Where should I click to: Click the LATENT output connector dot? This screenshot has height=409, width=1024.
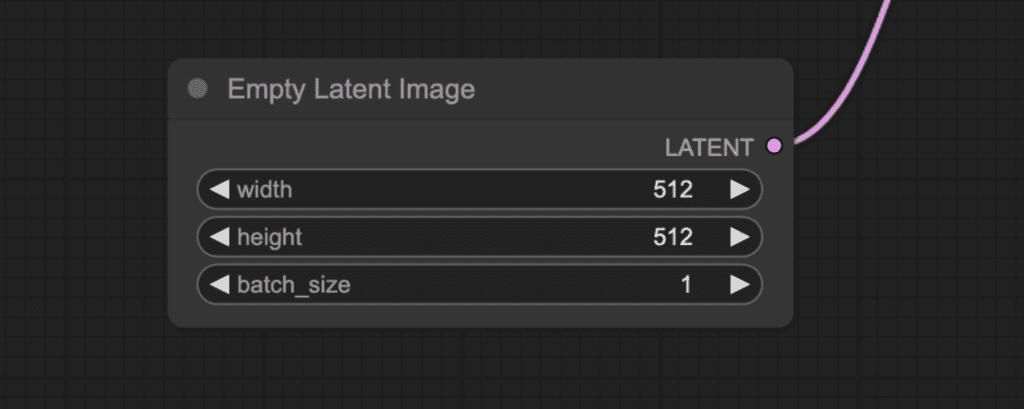(774, 146)
